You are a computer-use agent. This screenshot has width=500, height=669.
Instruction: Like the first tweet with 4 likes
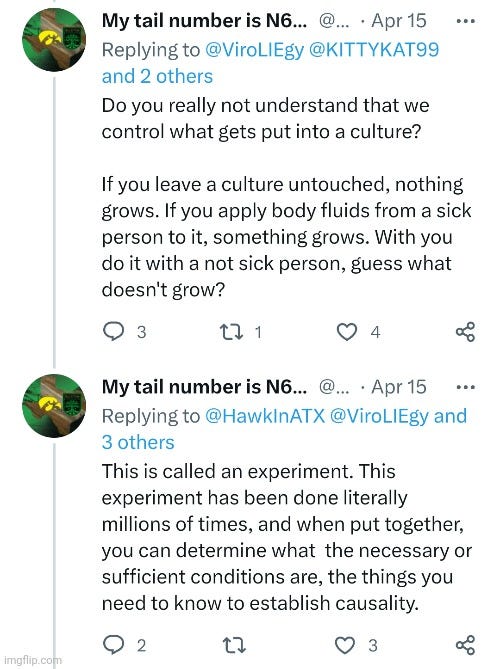click(346, 332)
